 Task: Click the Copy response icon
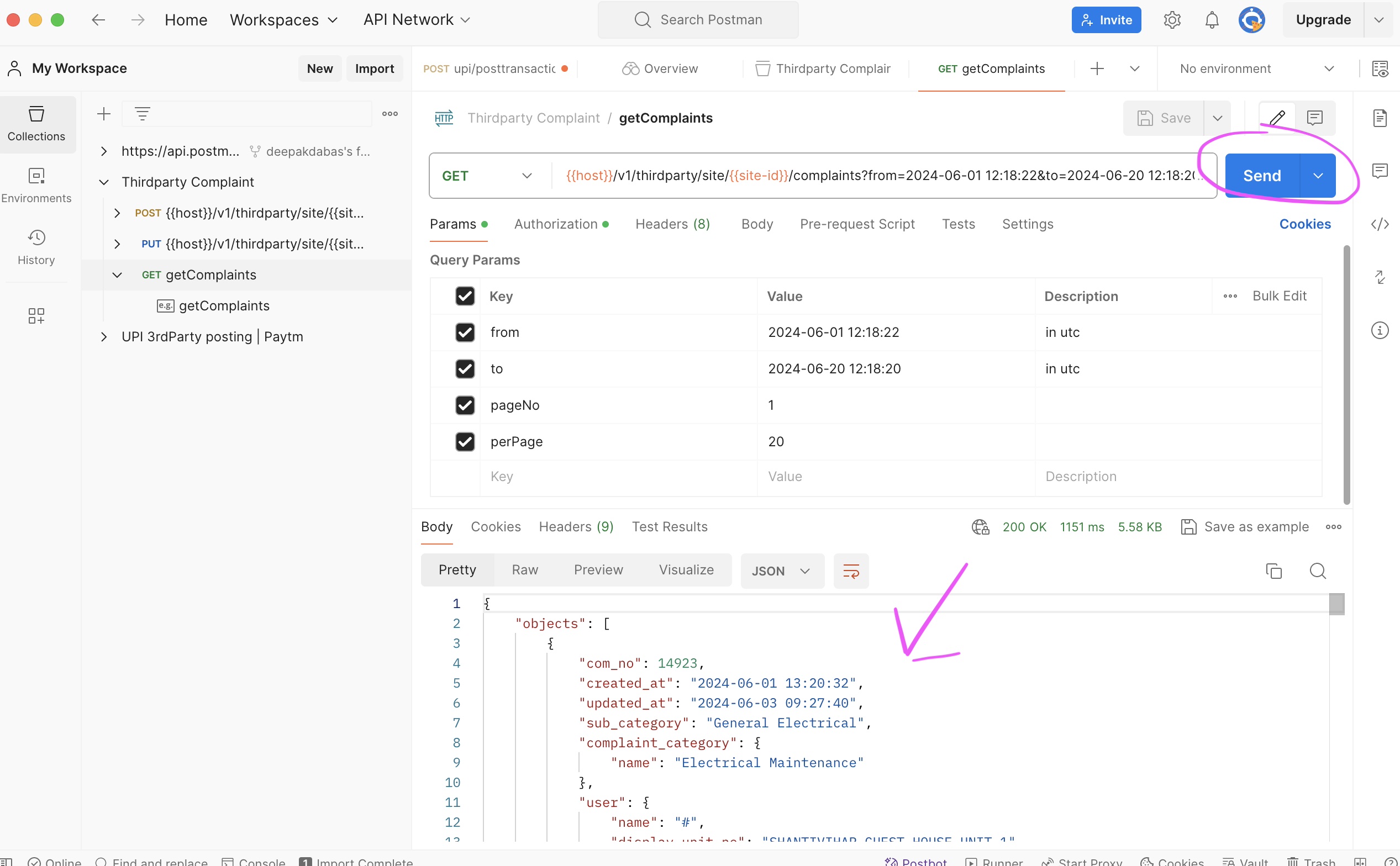pos(1274,571)
